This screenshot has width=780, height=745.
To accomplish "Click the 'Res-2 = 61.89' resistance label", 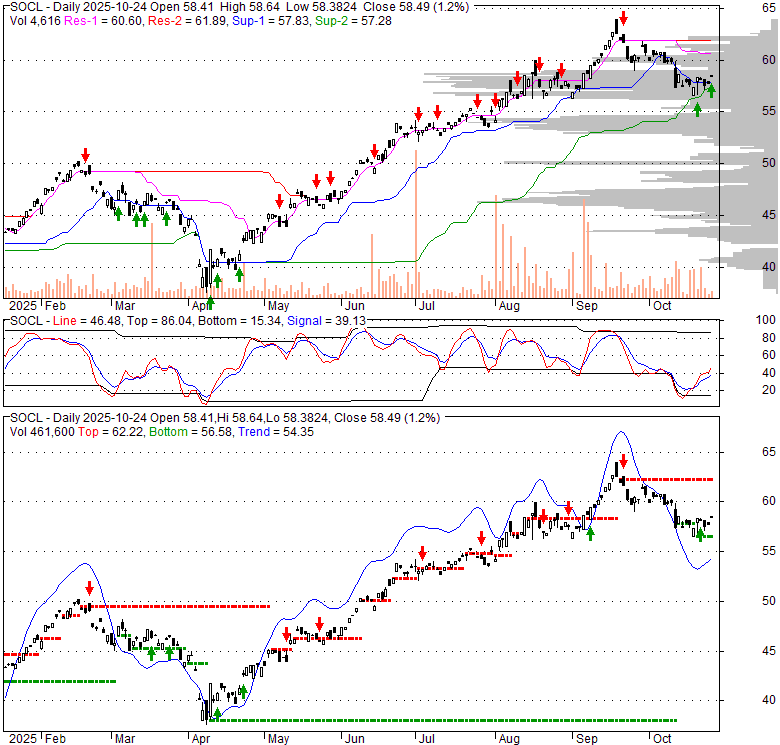I will pos(187,21).
